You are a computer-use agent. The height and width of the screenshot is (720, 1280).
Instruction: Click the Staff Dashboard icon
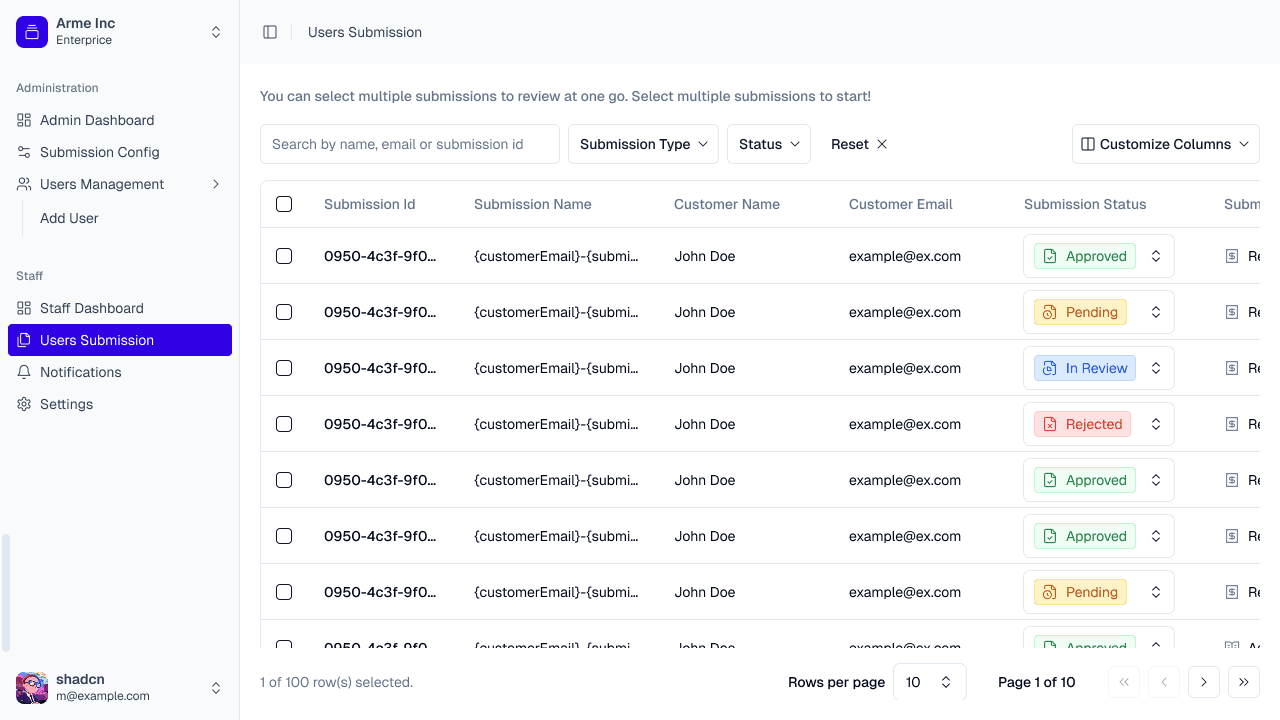pos(22,308)
